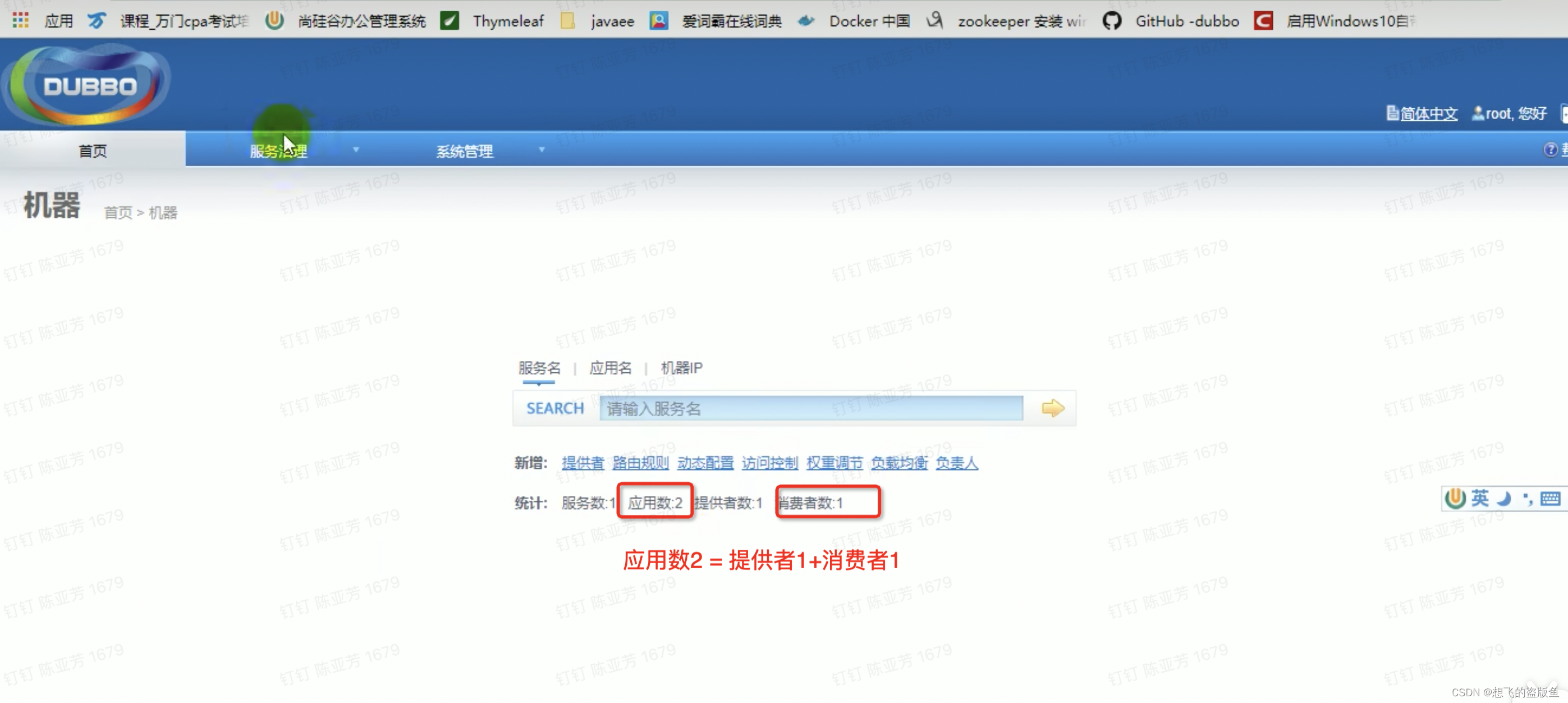Click the 路由规则 link
Image resolution: width=1568 pixels, height=703 pixels.
coord(640,463)
